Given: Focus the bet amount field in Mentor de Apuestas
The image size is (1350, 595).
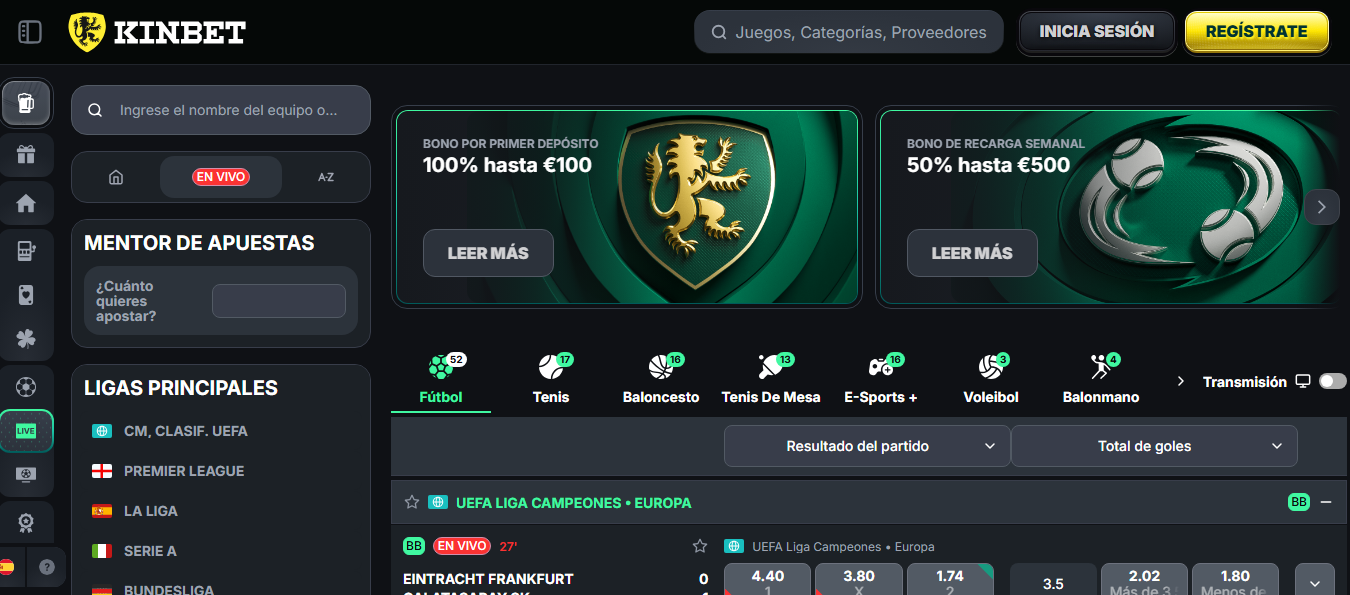Looking at the screenshot, I should point(279,301).
